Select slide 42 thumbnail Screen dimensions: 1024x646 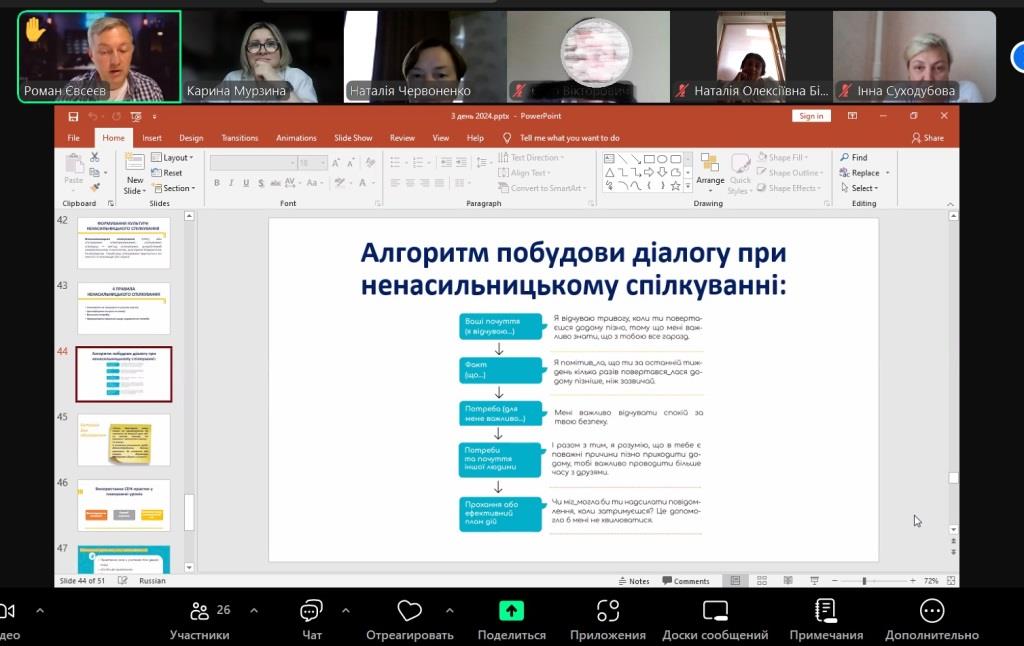123,242
